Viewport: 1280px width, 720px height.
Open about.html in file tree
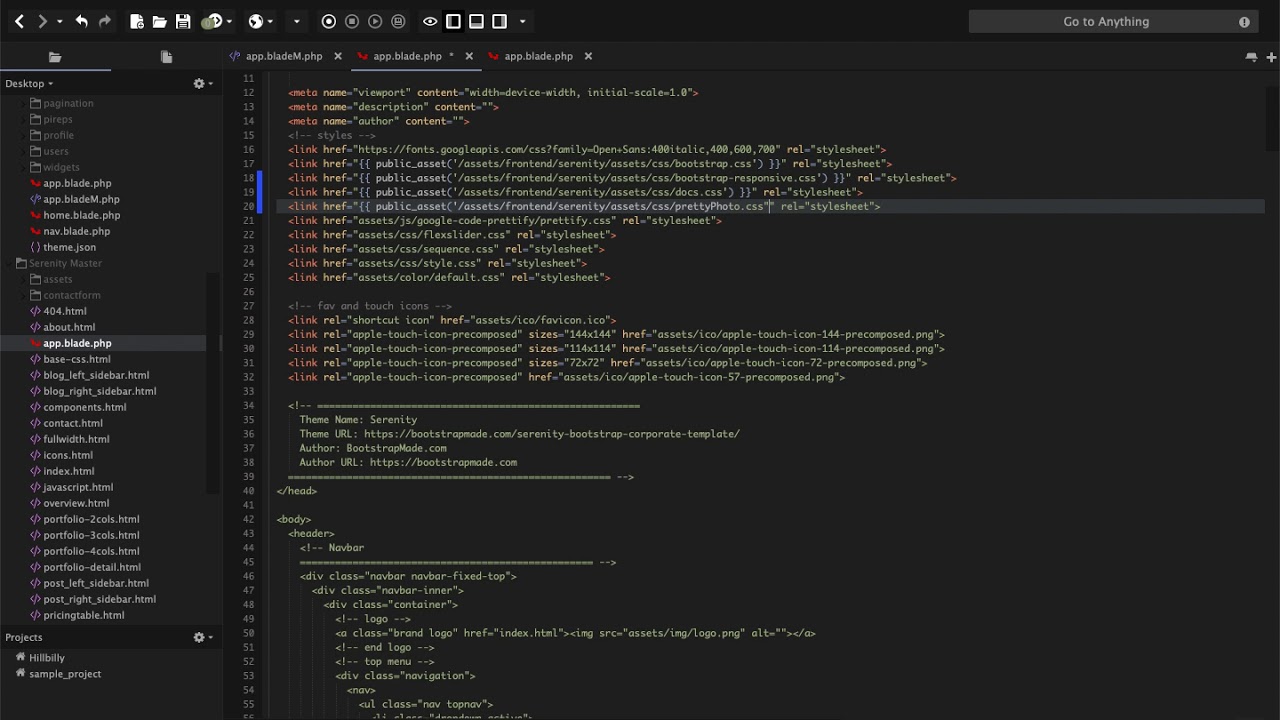[69, 327]
